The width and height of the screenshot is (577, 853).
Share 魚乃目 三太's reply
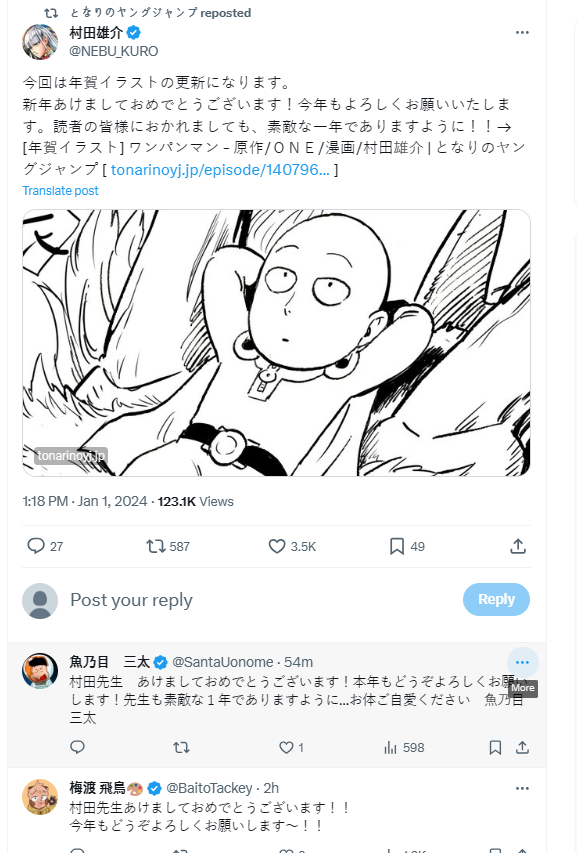522,747
